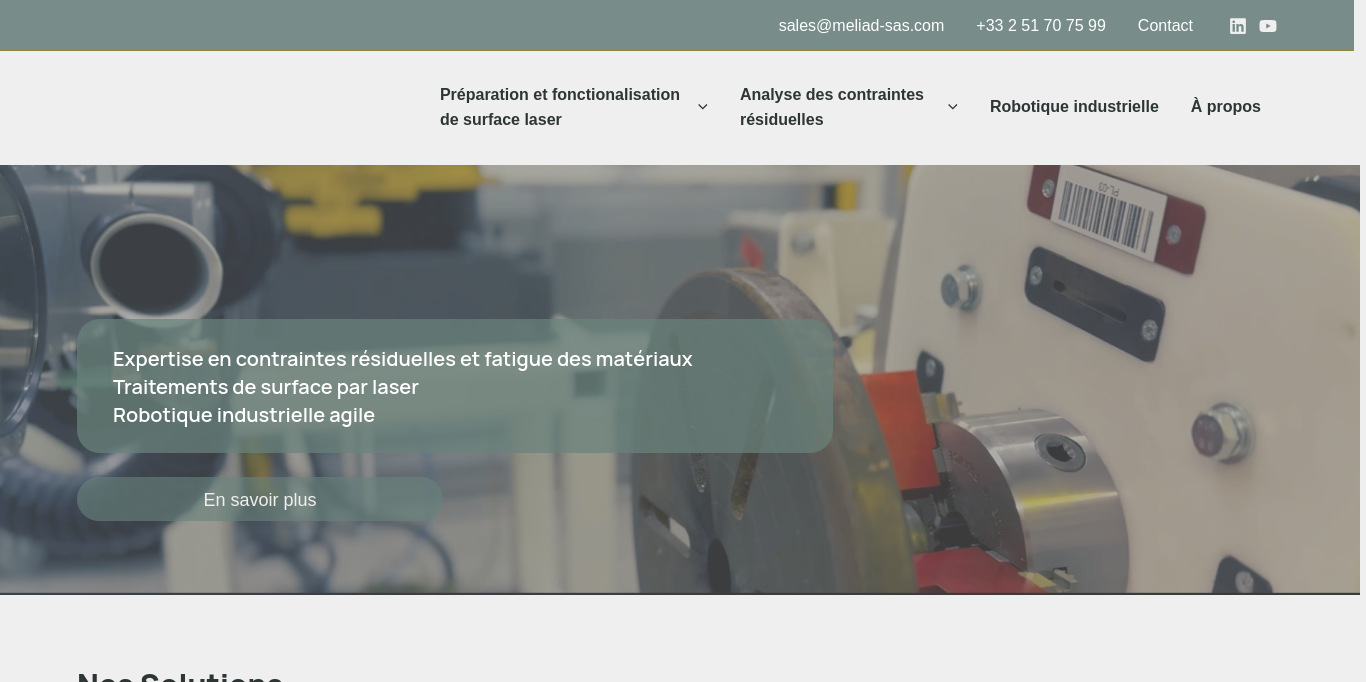Viewport: 1366px width, 682px height.
Task: Navigate to the 'À propos' menu item
Action: 1225,107
